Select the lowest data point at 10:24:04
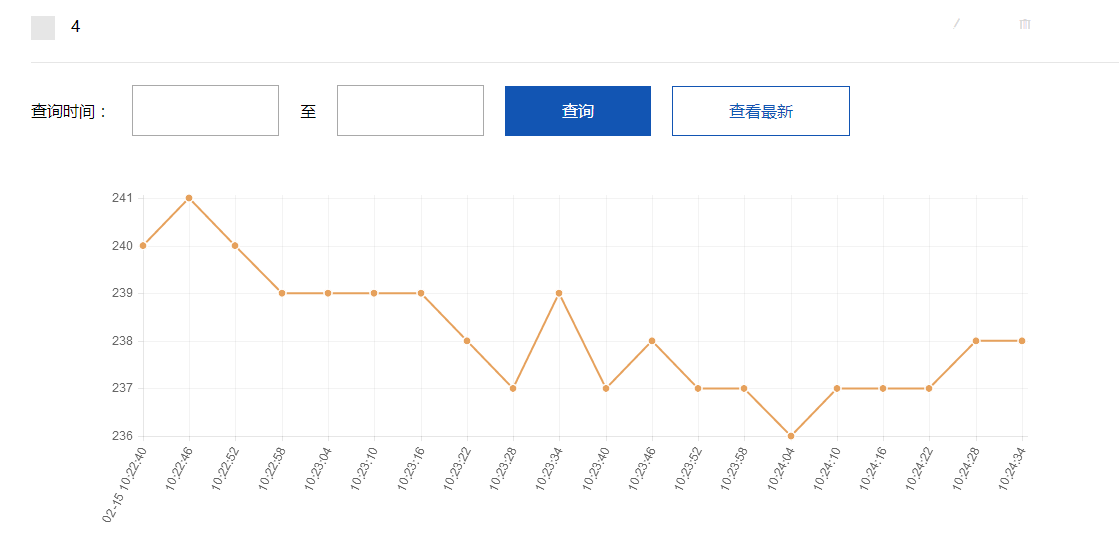This screenshot has height=537, width=1119. coord(791,436)
